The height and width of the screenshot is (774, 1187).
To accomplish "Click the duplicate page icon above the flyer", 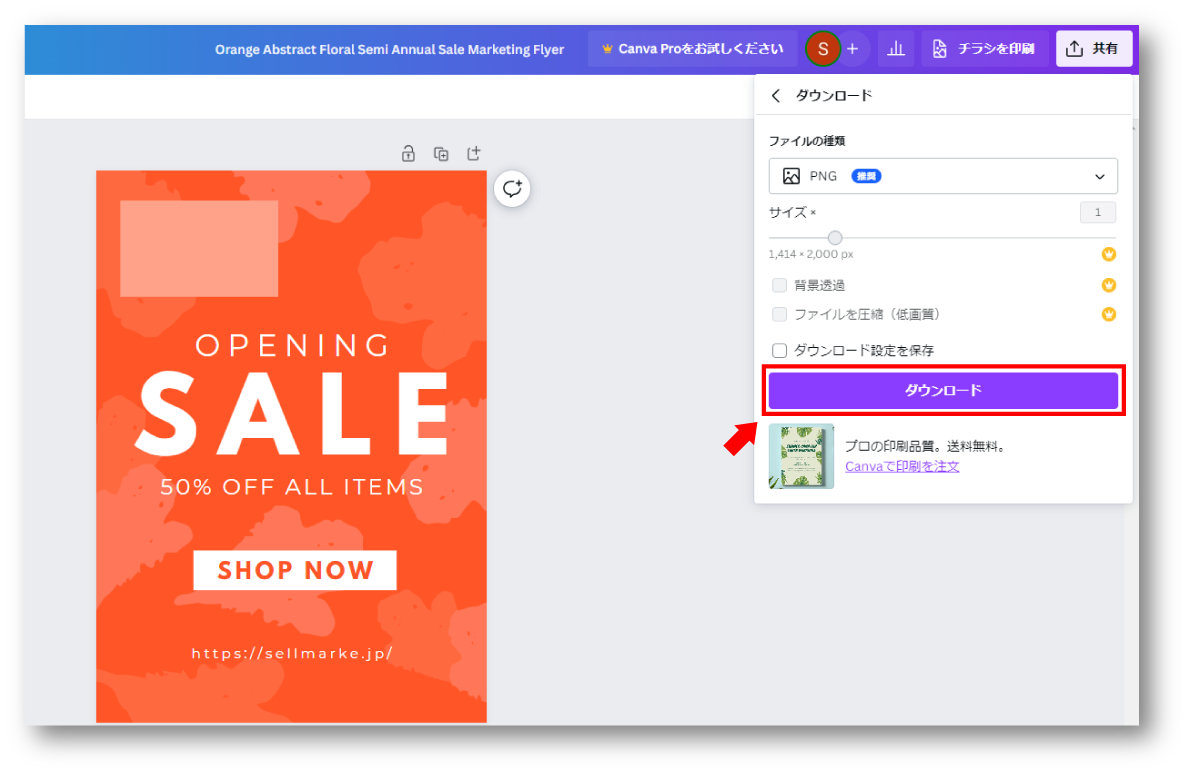I will [441, 154].
